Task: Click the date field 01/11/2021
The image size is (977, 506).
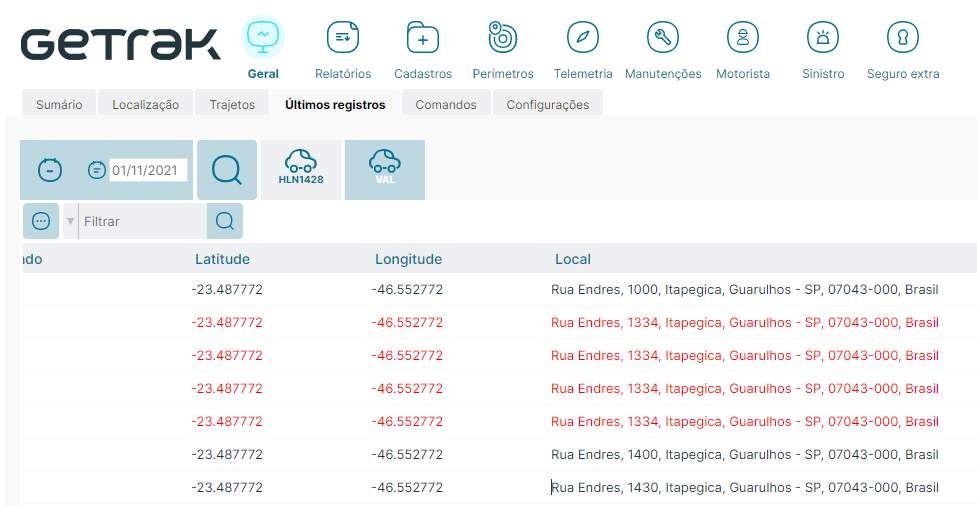Action: pos(148,170)
